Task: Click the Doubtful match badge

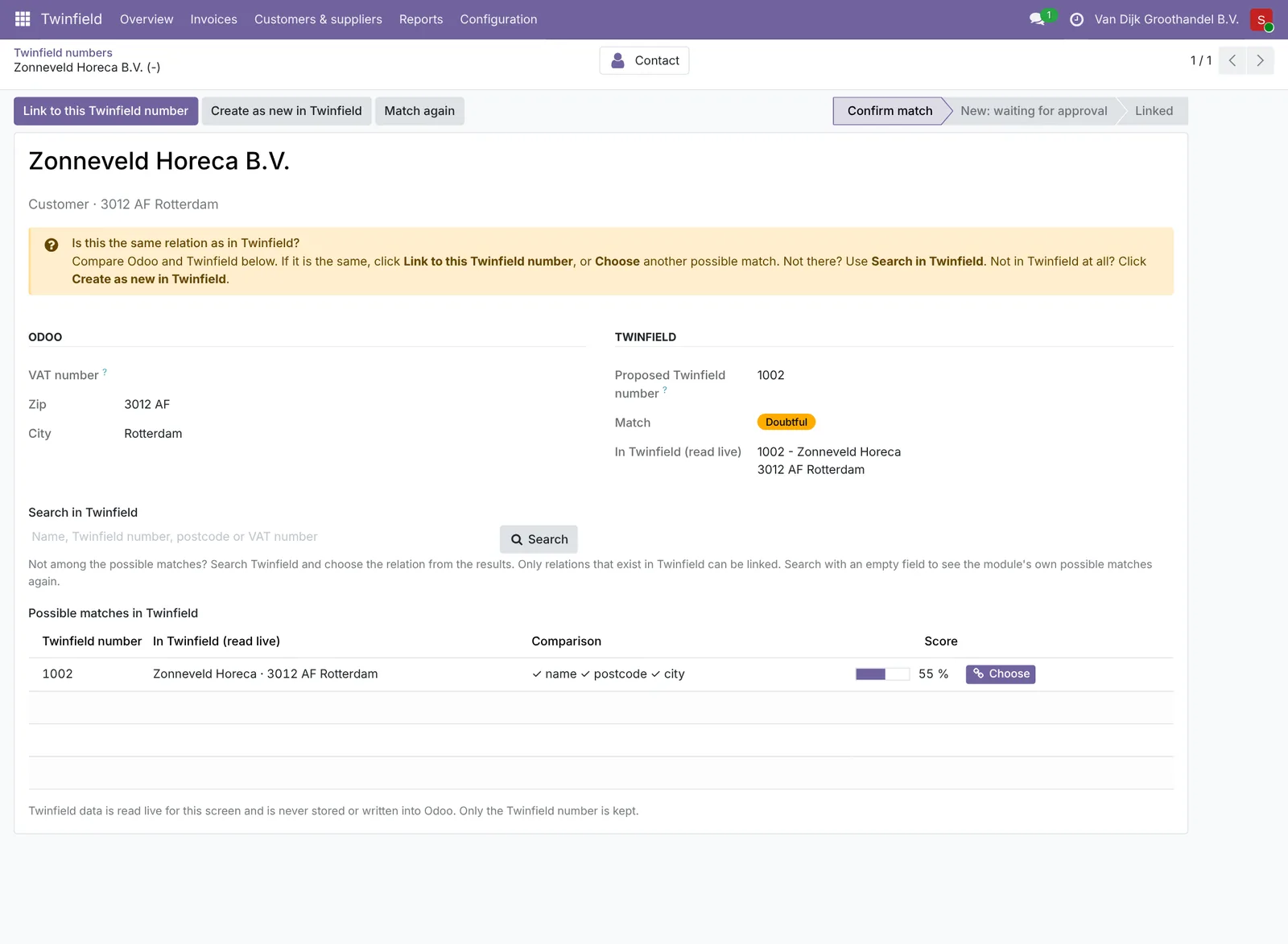Action: point(786,422)
